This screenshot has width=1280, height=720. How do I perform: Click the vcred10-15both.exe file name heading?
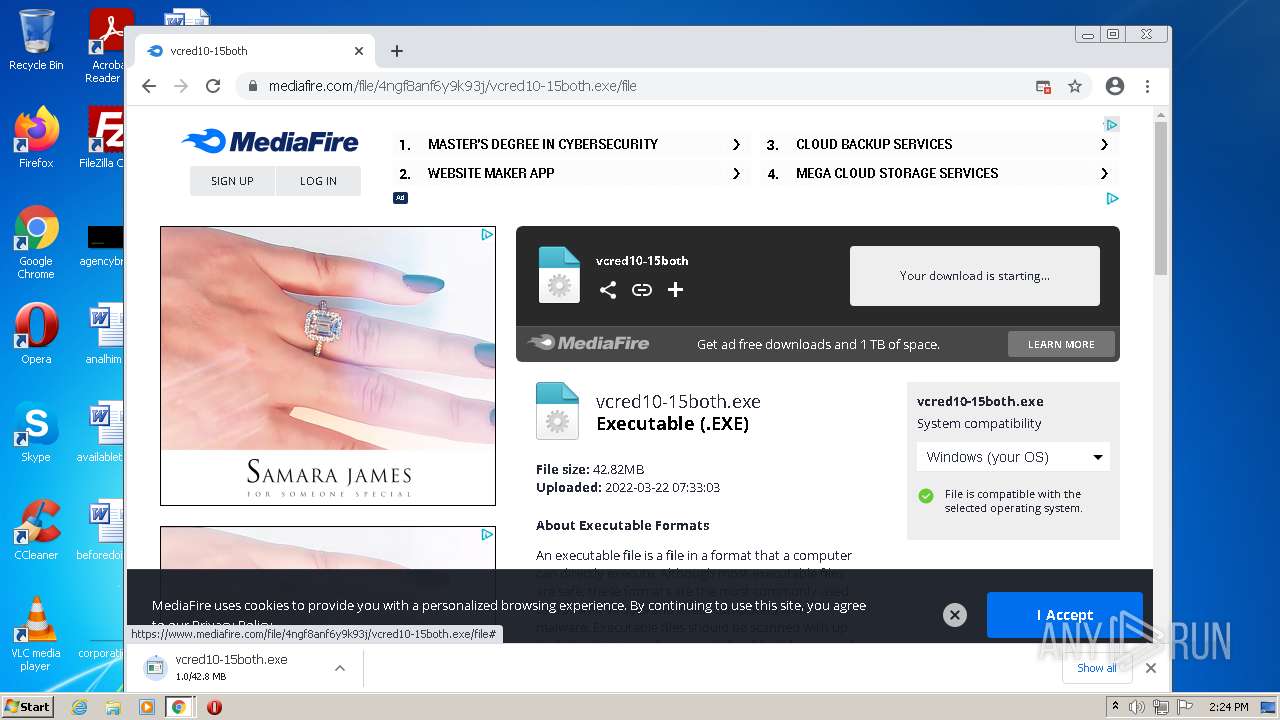678,402
